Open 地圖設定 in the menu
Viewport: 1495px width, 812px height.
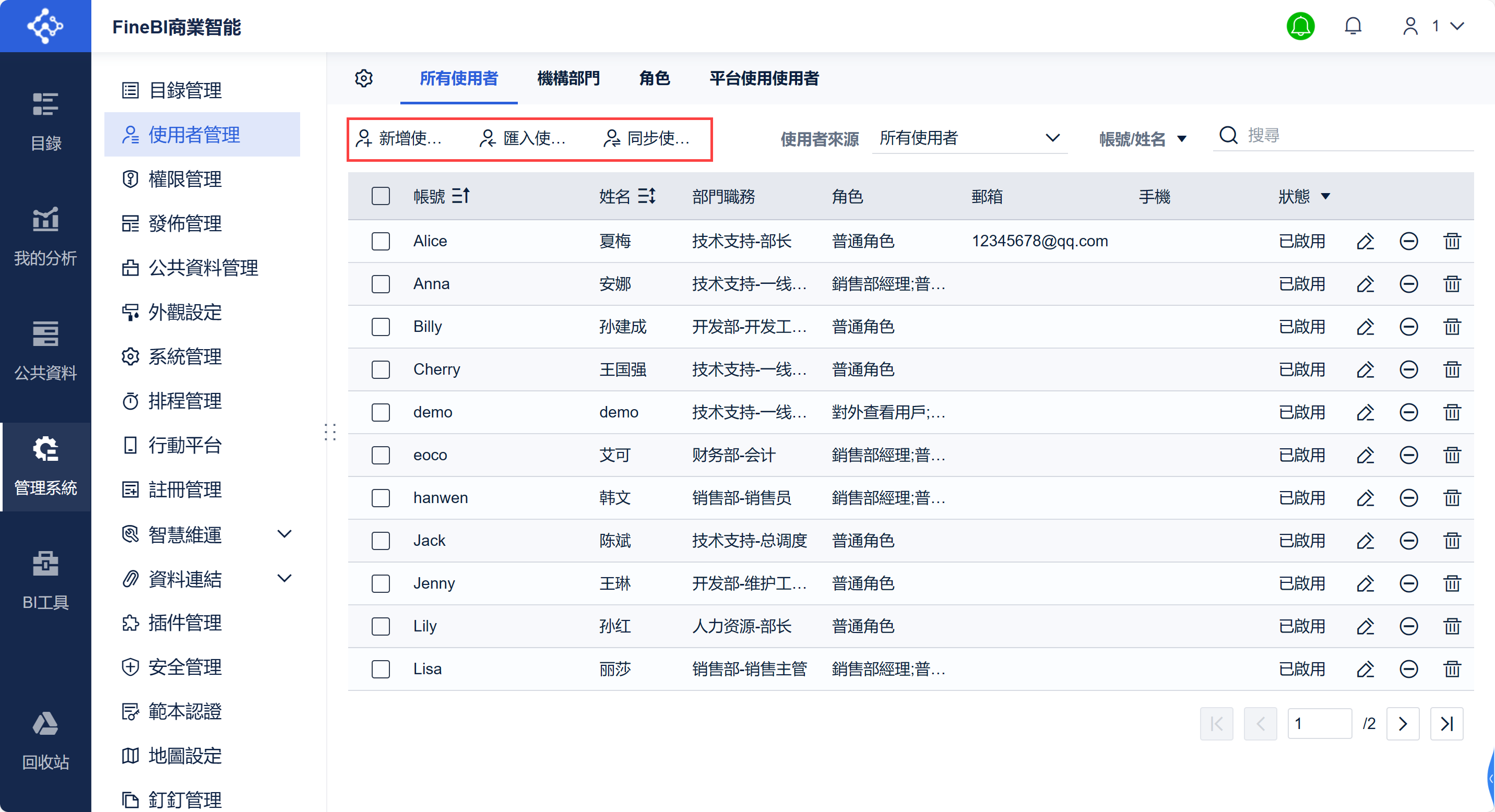202,756
